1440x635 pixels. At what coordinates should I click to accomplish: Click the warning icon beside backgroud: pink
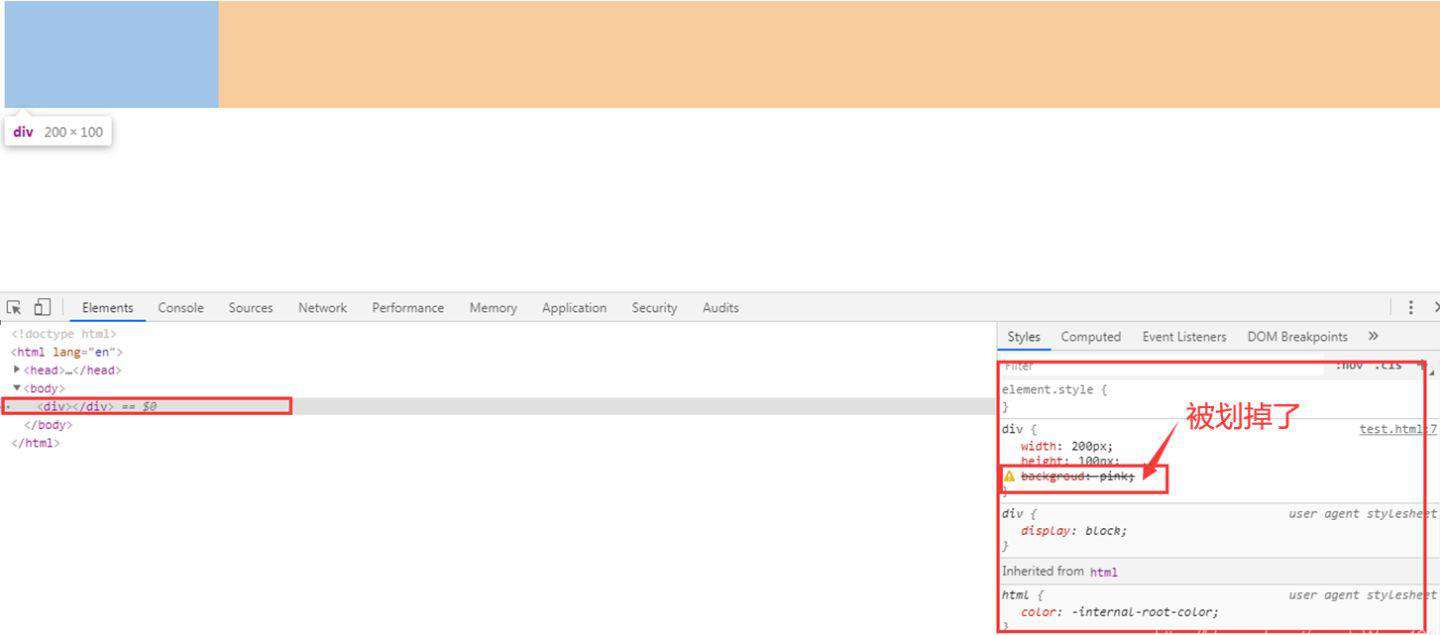point(1009,477)
